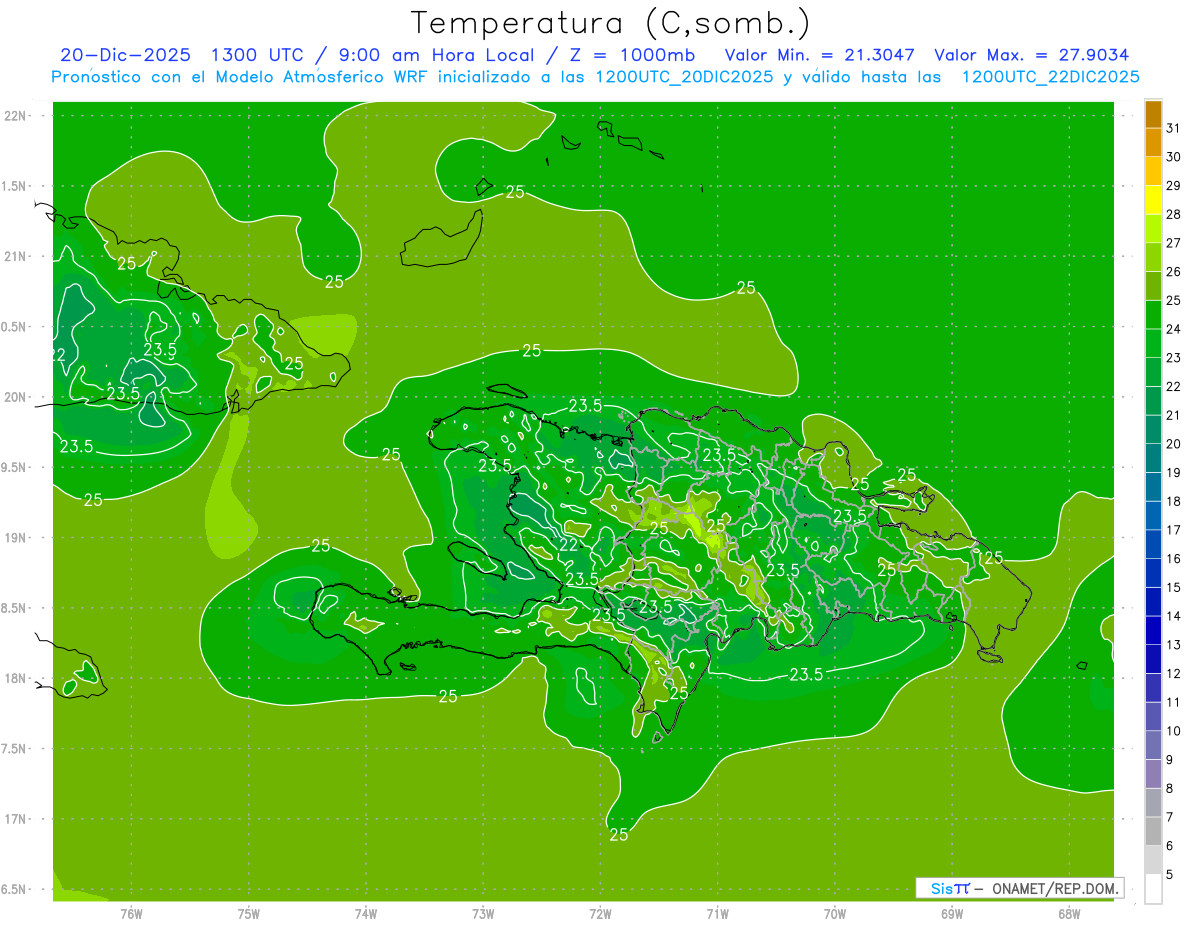
Task: Click the "73W" longitude label
Action: pos(483,913)
